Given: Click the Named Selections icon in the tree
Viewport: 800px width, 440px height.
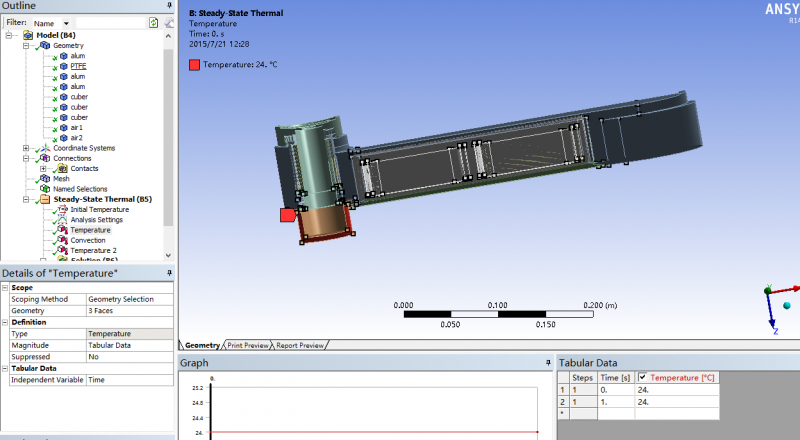Looking at the screenshot, I should pos(45,189).
